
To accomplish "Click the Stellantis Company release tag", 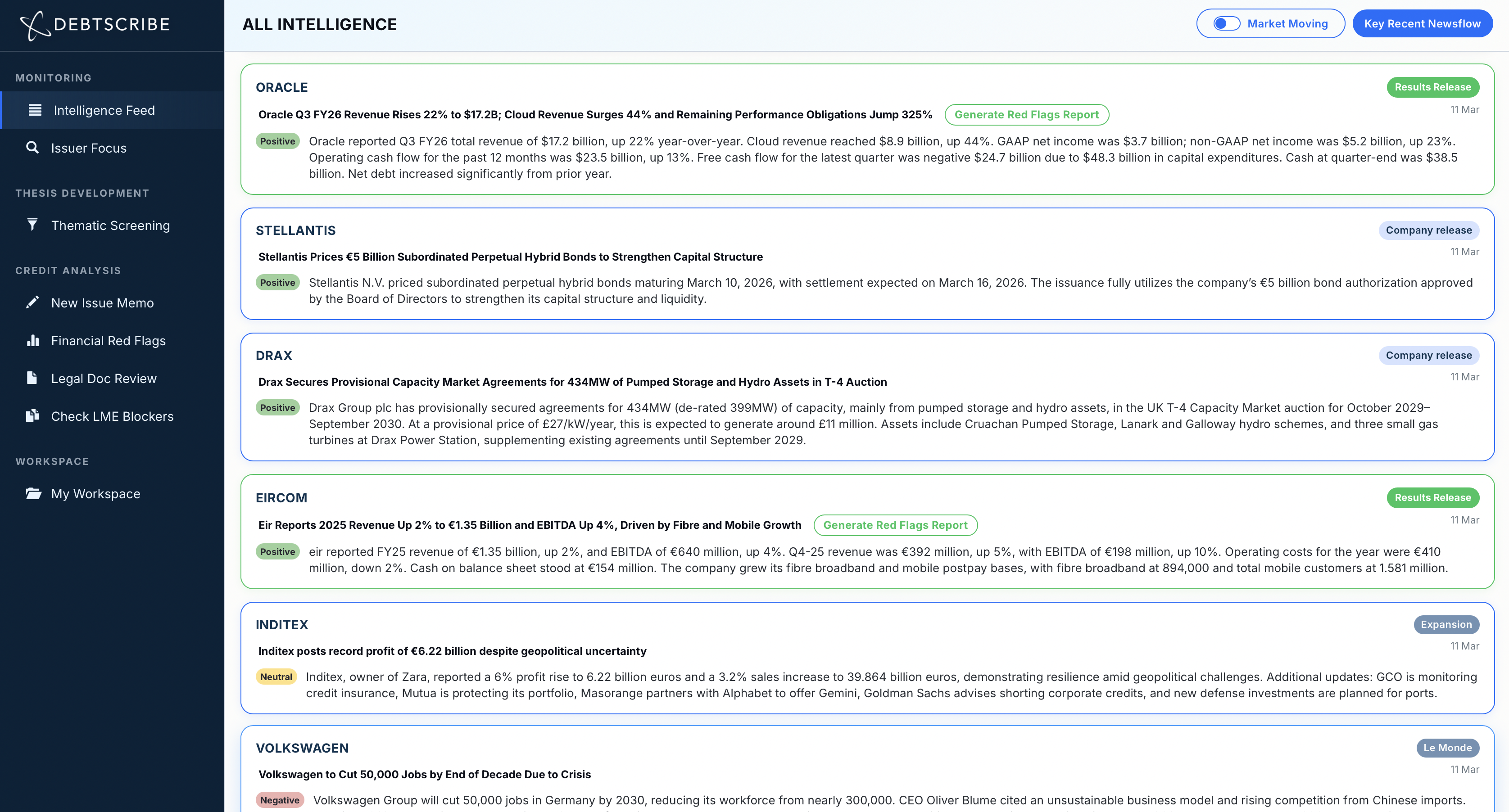I will tap(1429, 230).
